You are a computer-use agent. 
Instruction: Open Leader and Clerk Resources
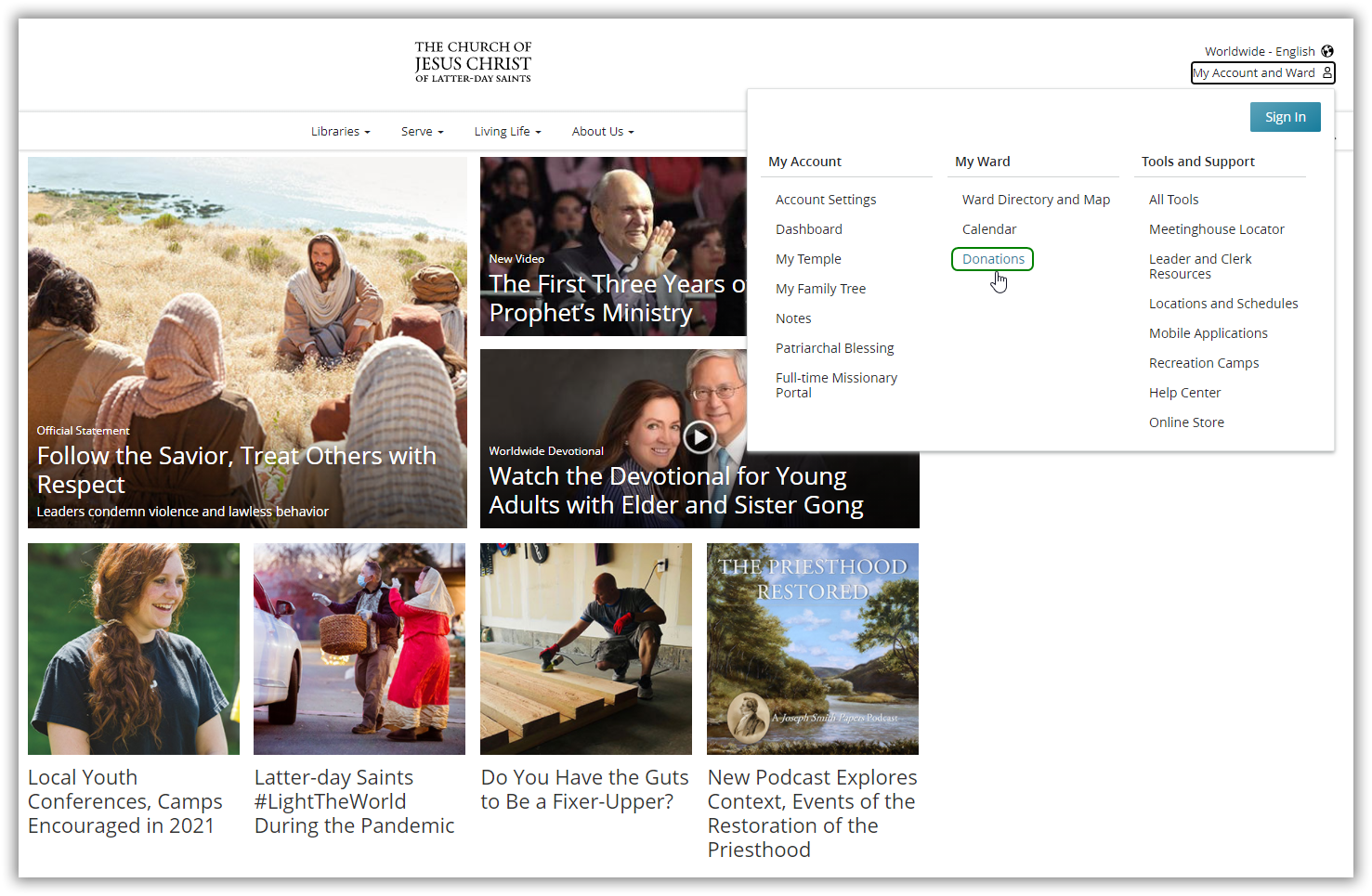pos(1200,266)
